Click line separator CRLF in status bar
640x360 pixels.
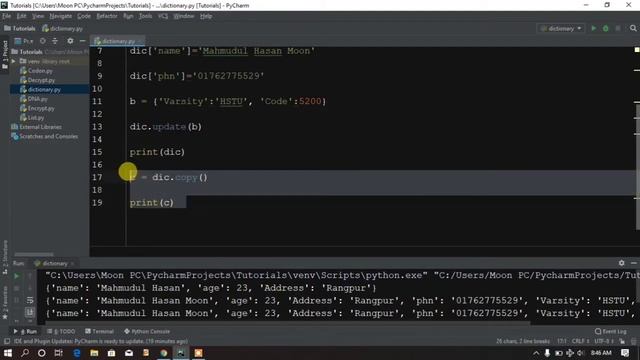(x=580, y=341)
